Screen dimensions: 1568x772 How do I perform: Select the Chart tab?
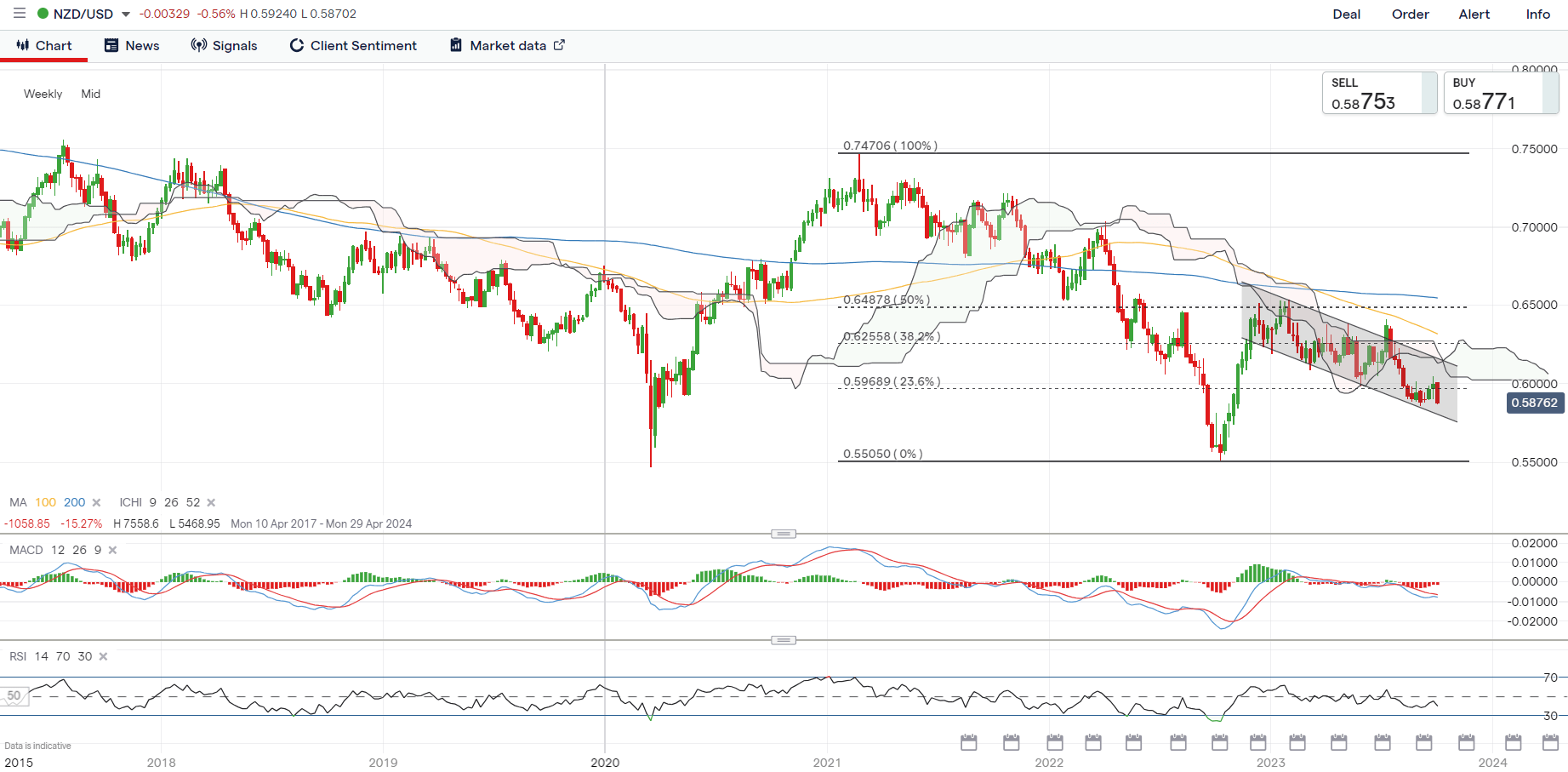click(x=44, y=46)
